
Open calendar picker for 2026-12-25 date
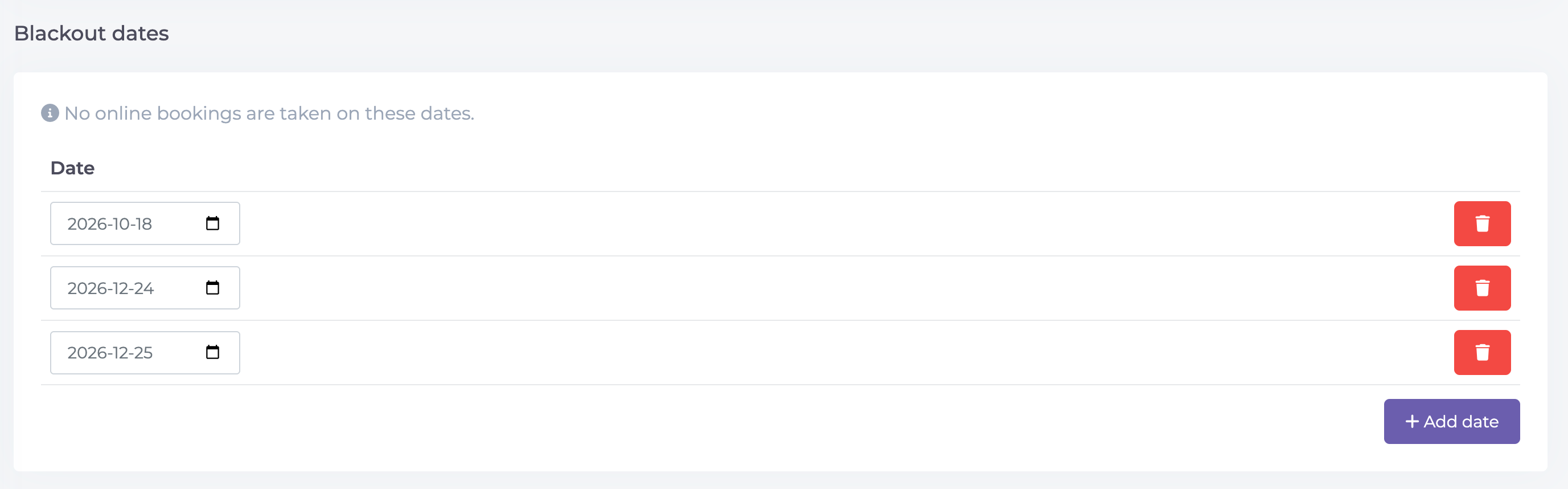(x=212, y=353)
